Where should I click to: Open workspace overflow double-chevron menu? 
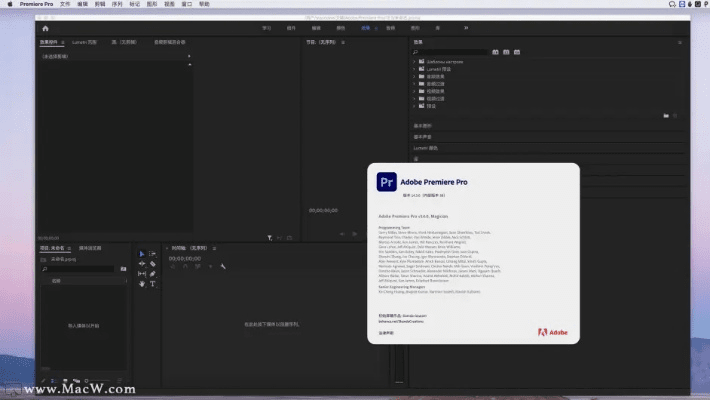click(x=466, y=28)
